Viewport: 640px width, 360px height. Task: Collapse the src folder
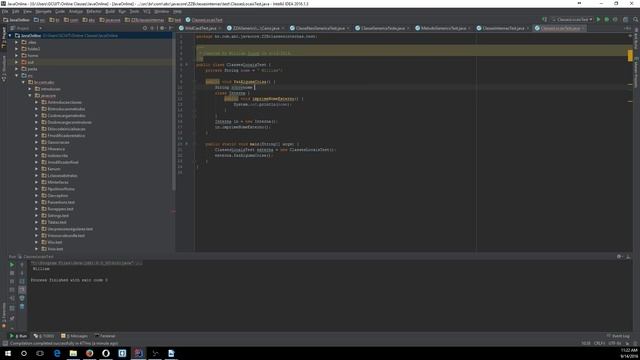click(x=17, y=76)
